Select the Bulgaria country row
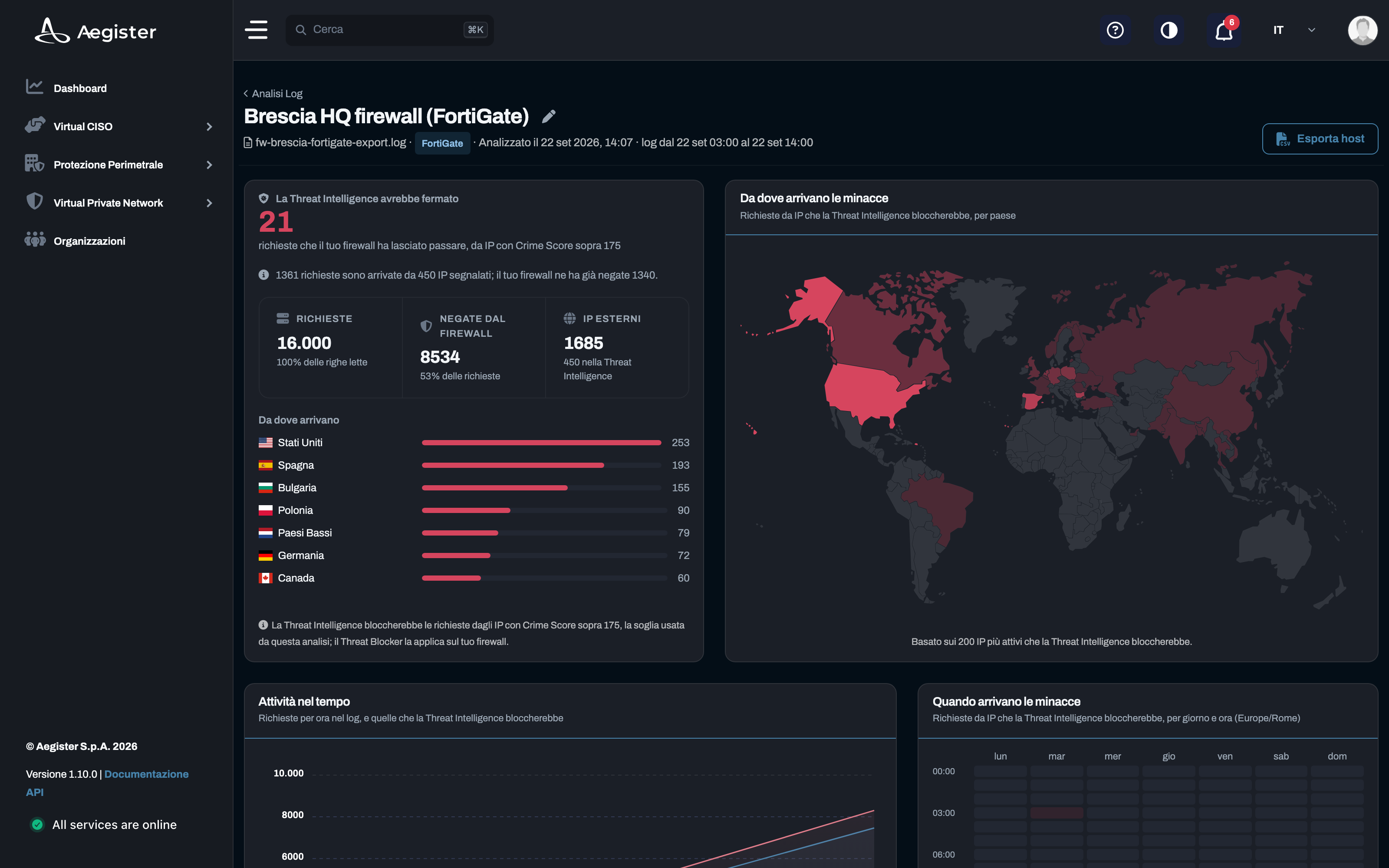 coord(474,488)
